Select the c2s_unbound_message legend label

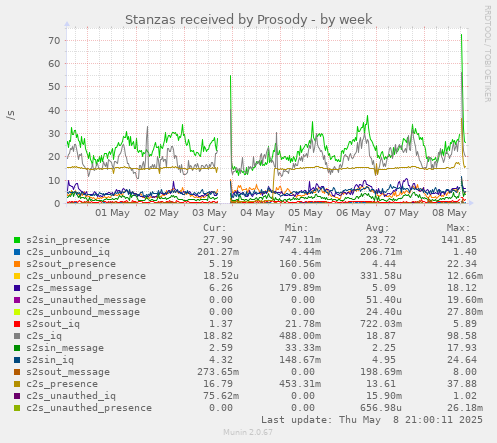click(x=83, y=312)
